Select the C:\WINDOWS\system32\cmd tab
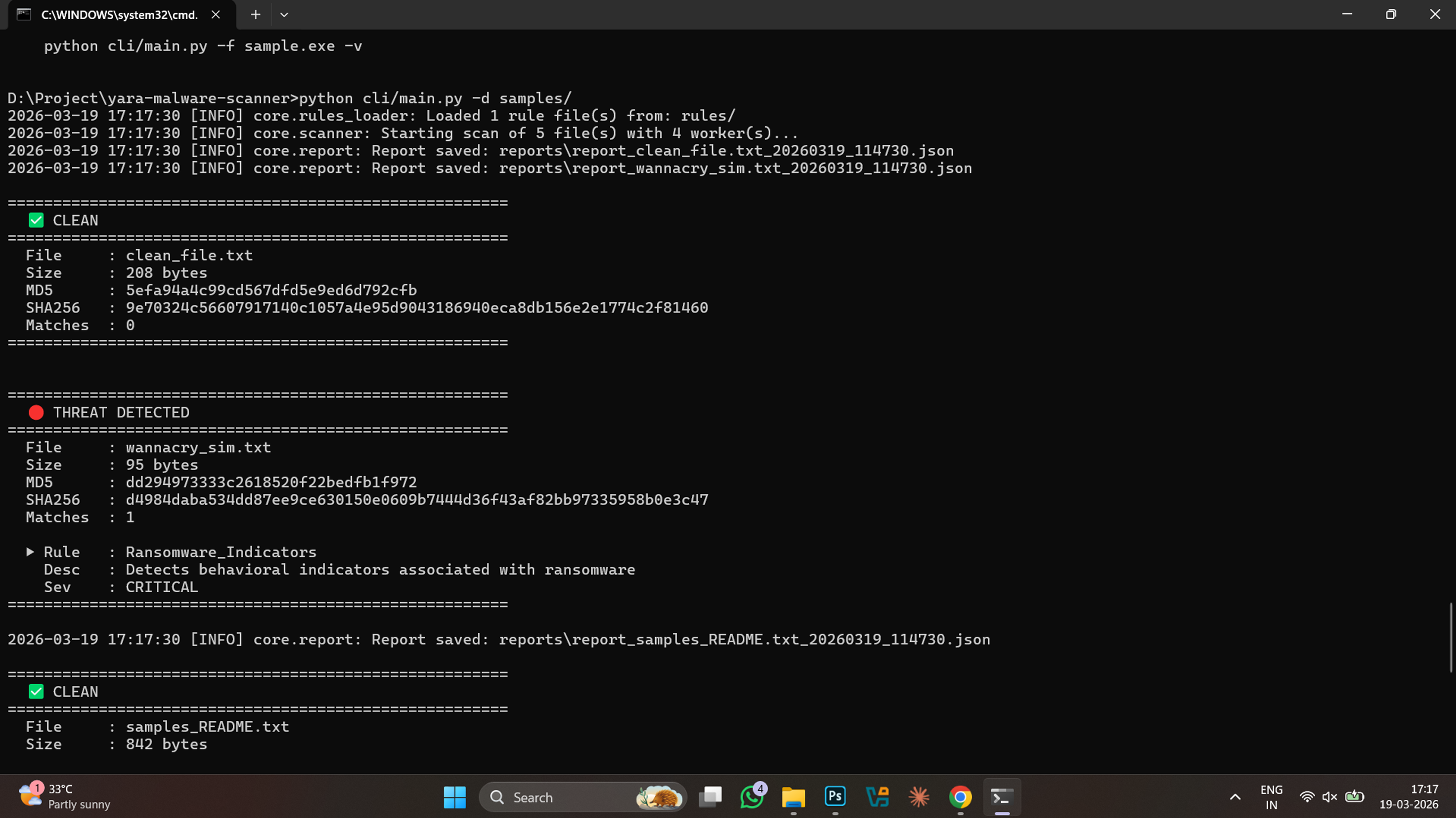1456x818 pixels. pyautogui.click(x=119, y=15)
